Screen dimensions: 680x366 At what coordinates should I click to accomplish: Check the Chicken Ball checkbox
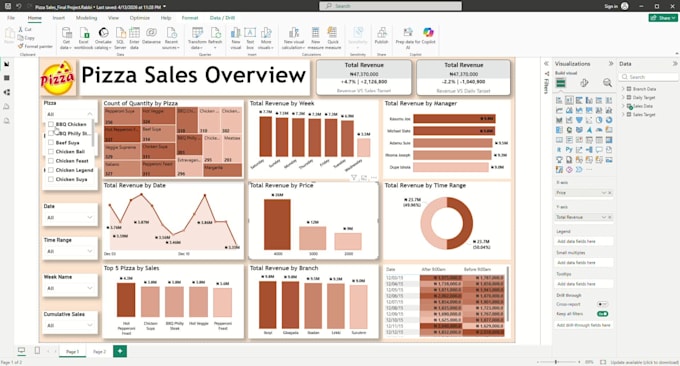pyautogui.click(x=51, y=151)
